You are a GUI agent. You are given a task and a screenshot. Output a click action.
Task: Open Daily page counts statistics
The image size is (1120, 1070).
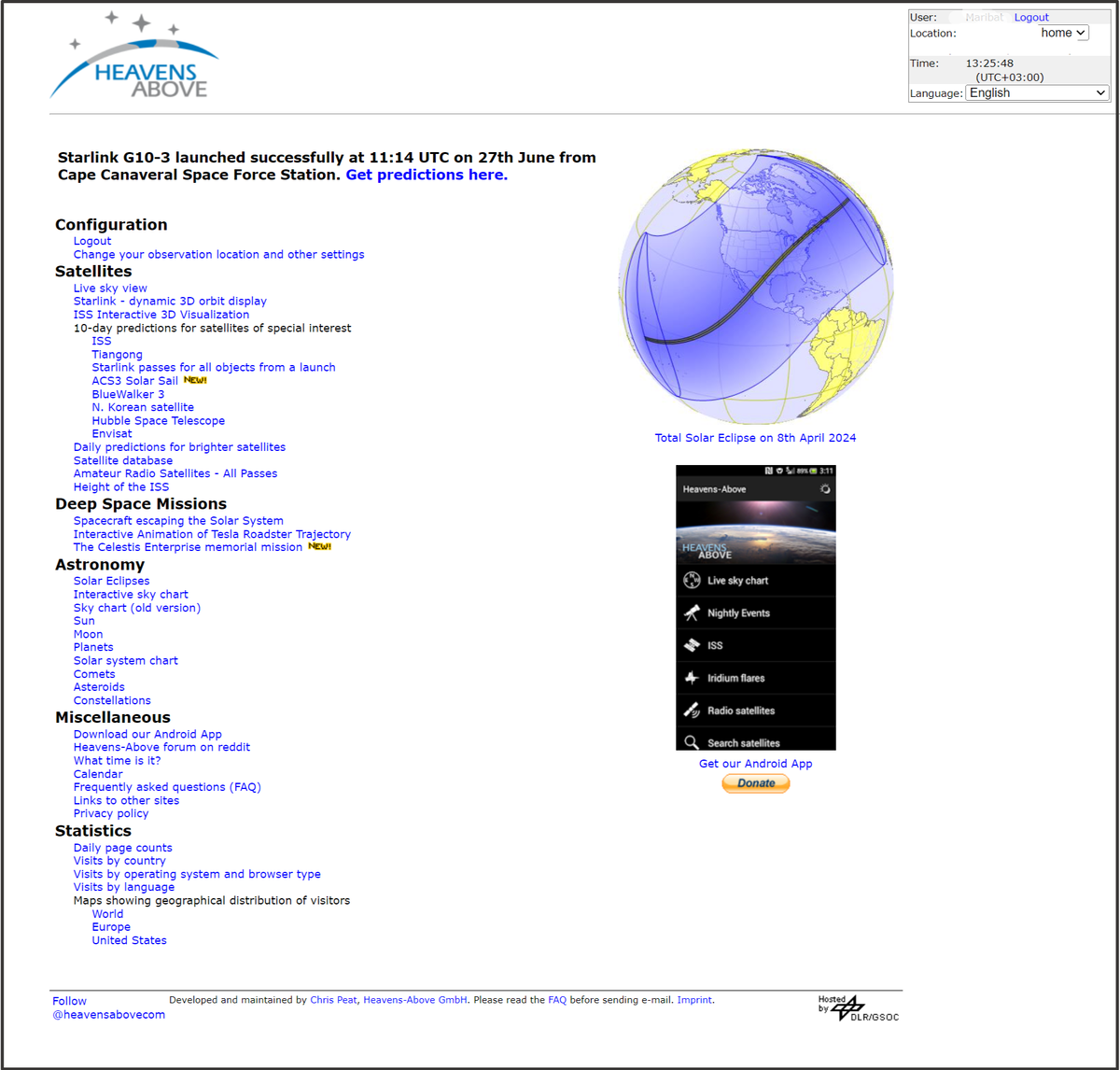123,848
